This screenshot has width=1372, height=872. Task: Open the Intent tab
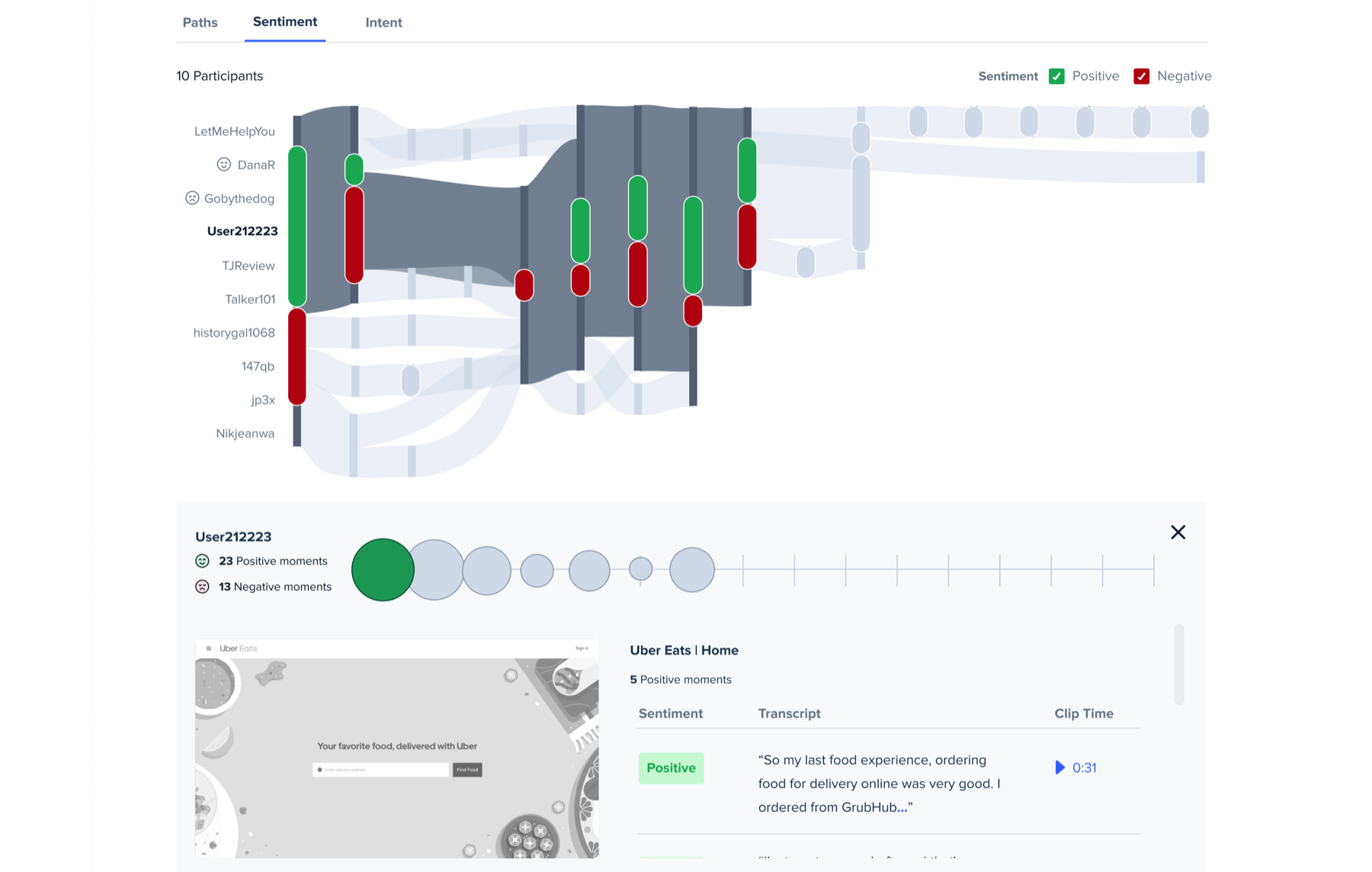pyautogui.click(x=383, y=23)
